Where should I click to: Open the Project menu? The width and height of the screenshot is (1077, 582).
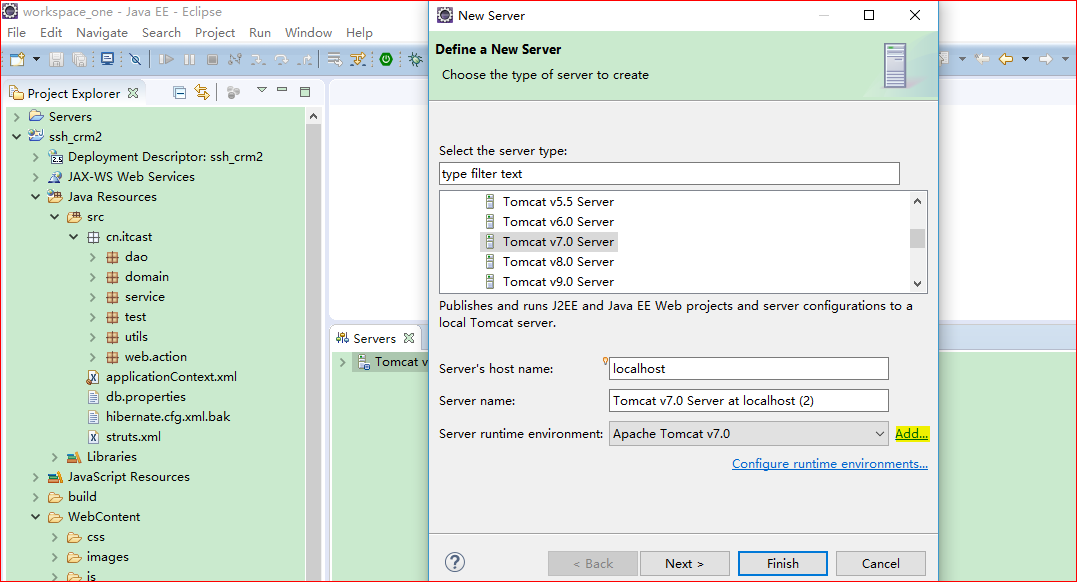214,32
